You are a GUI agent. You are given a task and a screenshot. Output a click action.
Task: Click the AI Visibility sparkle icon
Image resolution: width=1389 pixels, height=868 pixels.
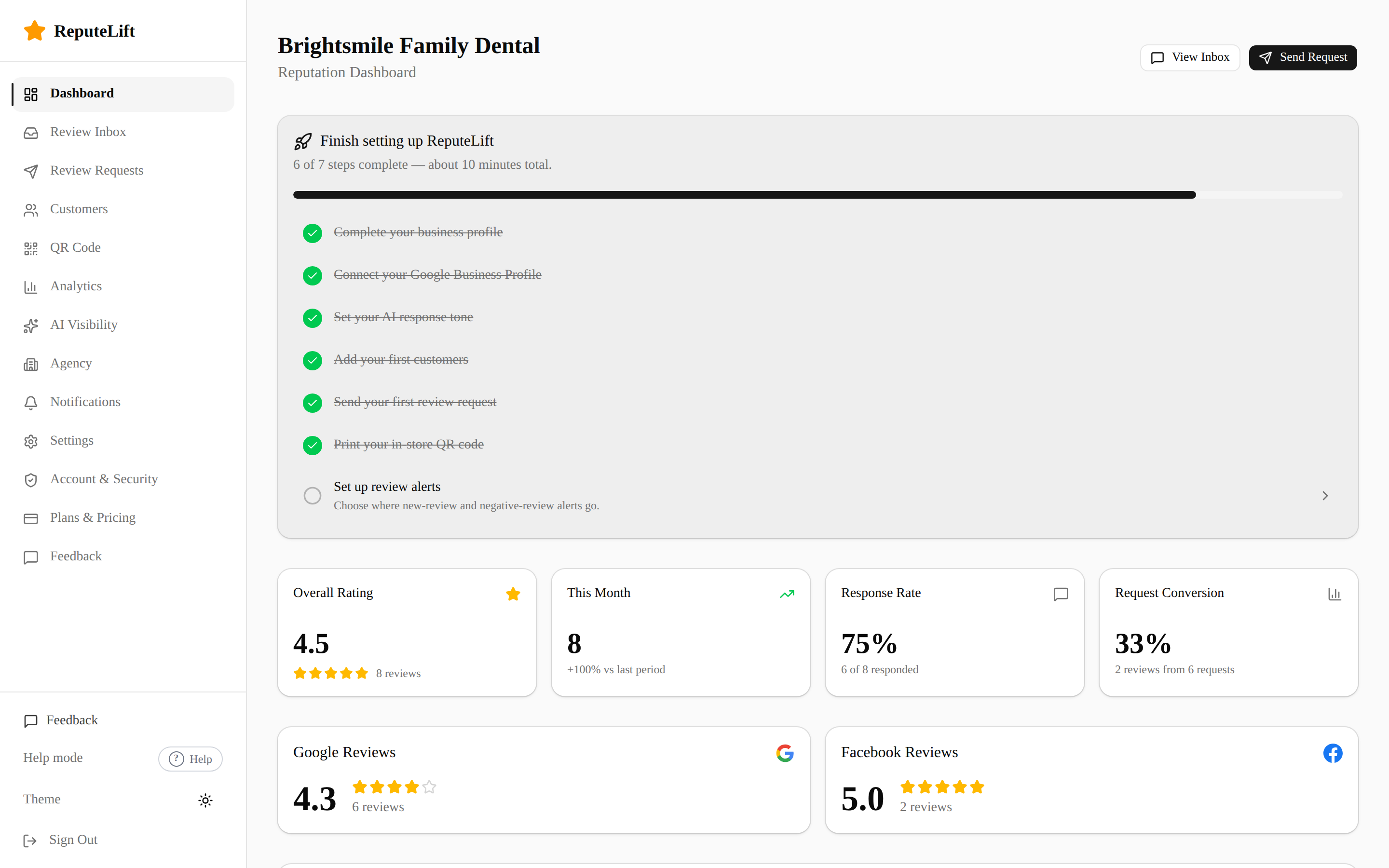[31, 325]
